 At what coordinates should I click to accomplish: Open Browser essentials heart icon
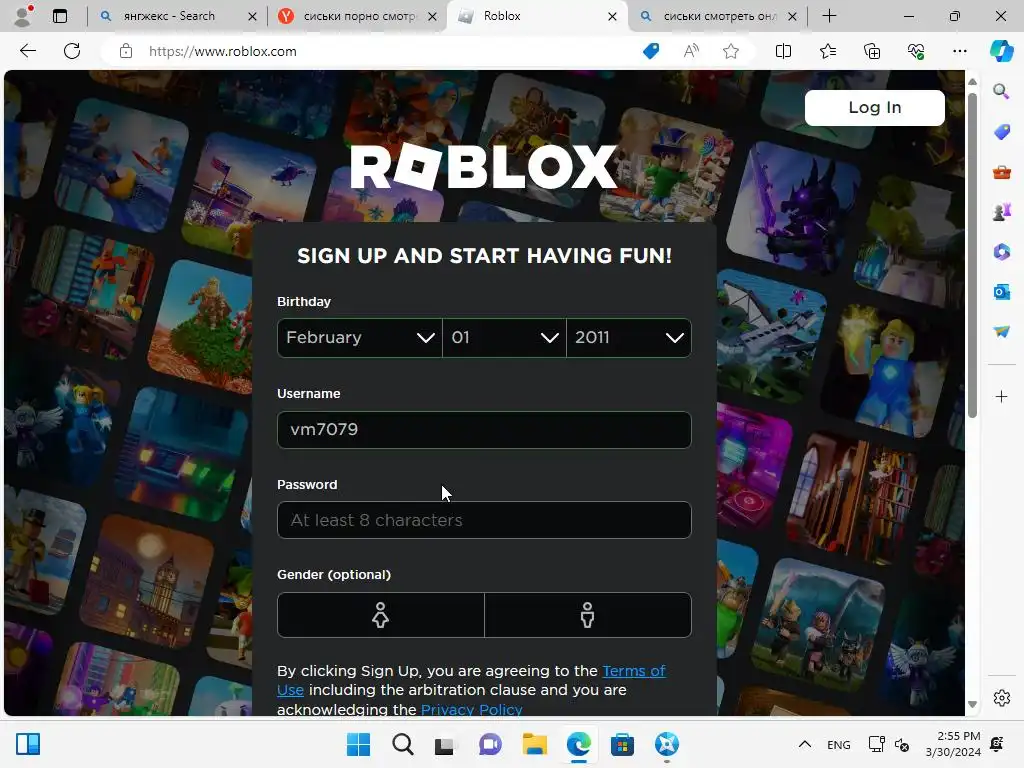pos(916,51)
